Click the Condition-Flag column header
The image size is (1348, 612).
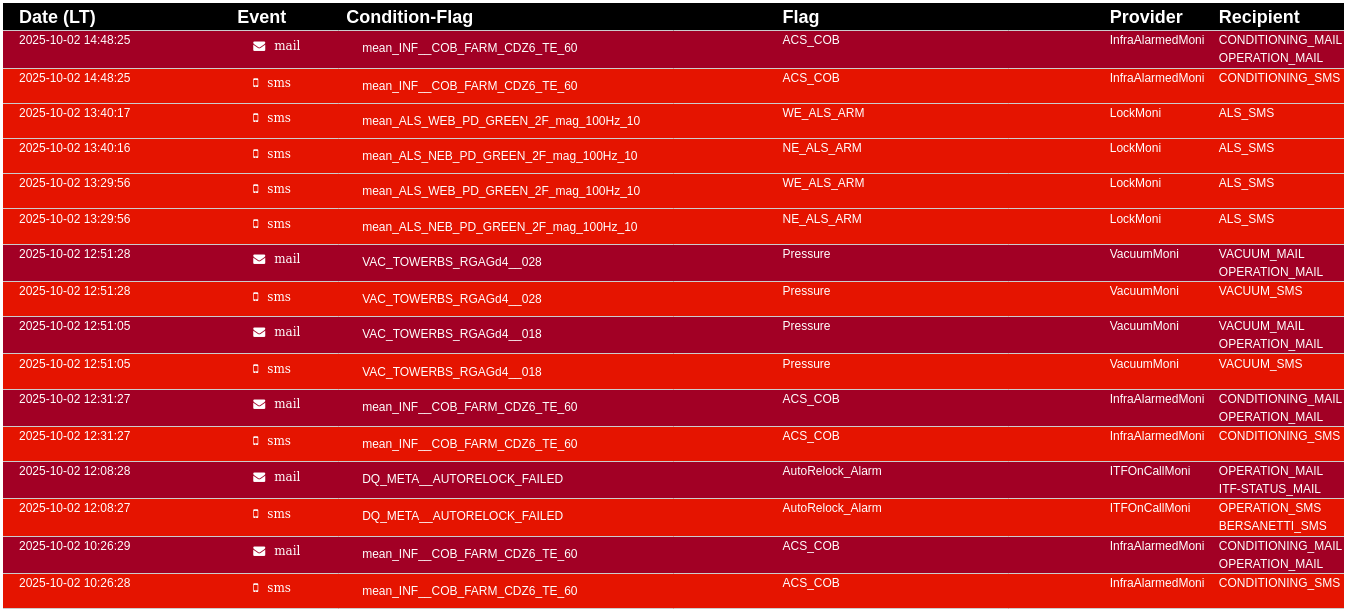click(x=409, y=17)
